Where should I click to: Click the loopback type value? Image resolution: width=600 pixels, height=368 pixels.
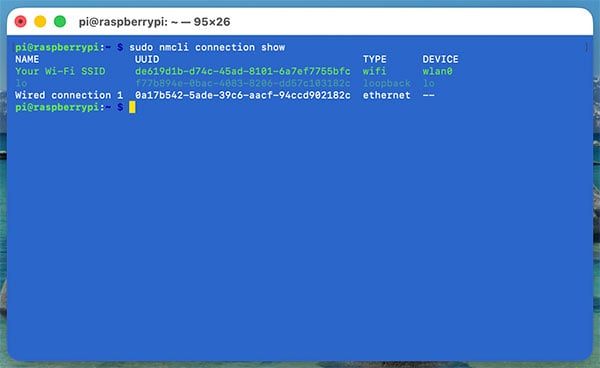386,83
